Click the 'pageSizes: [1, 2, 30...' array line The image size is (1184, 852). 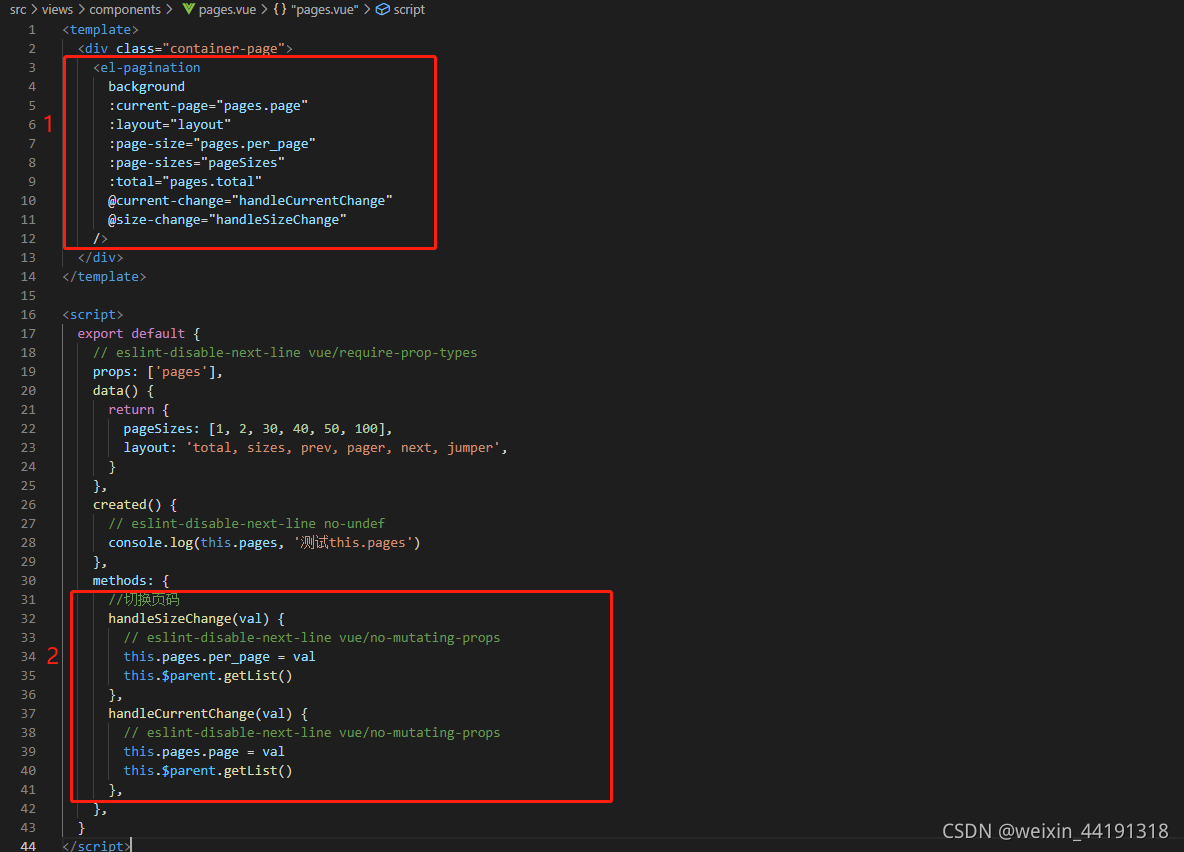point(258,428)
